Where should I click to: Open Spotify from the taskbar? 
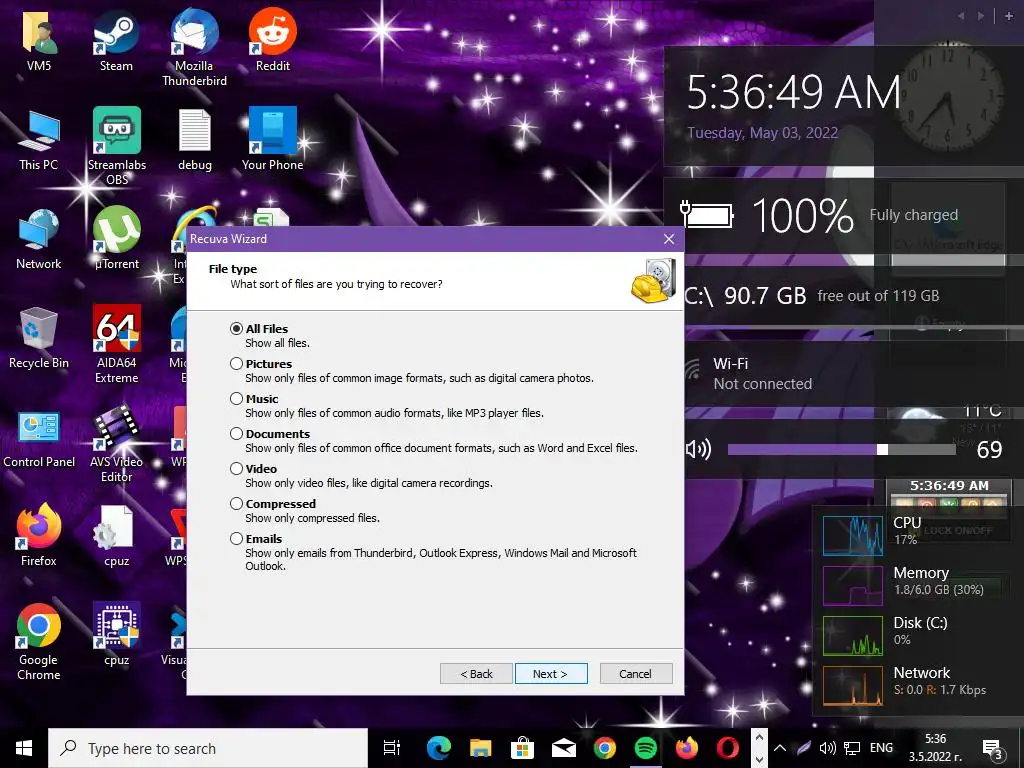(646, 748)
